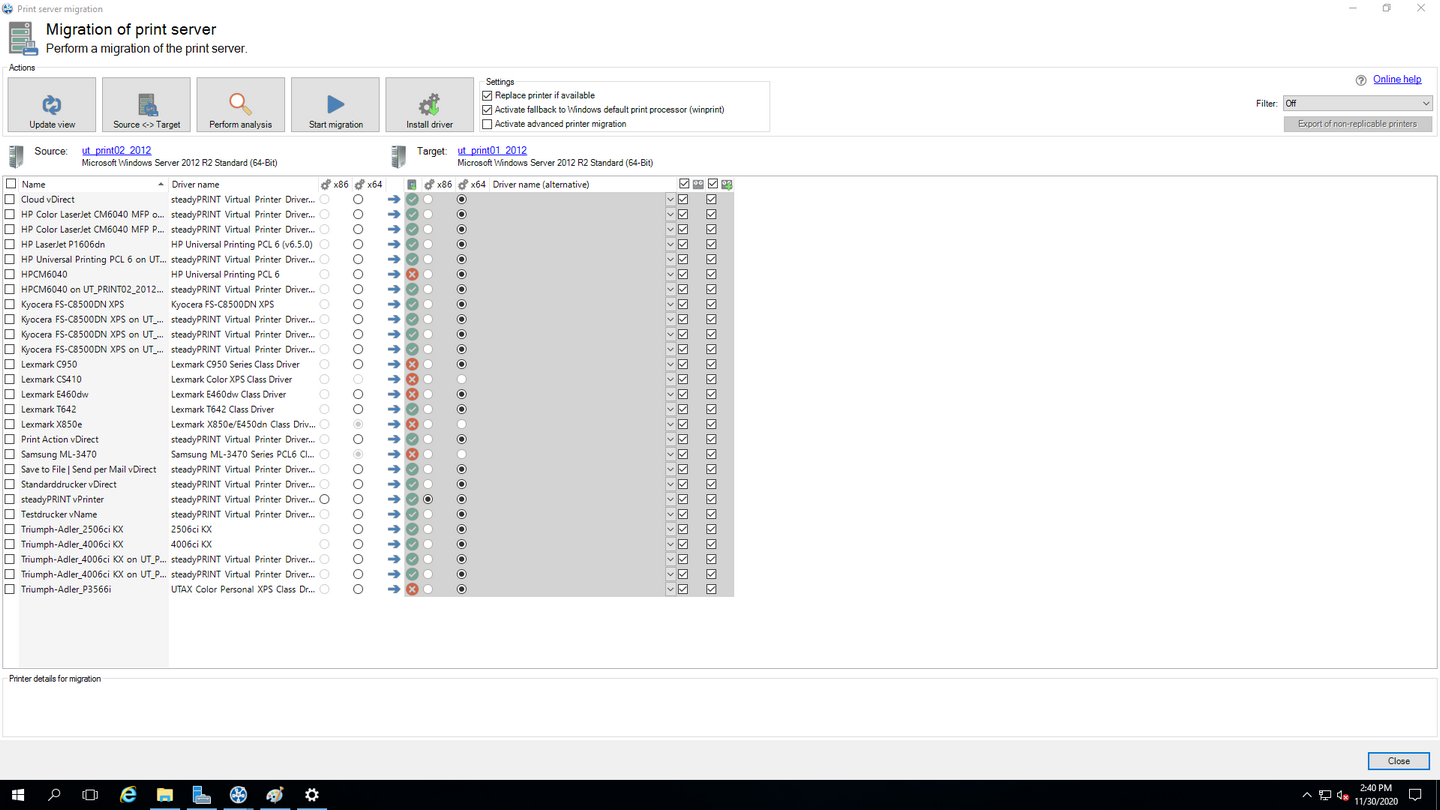Swap servers with Source <-> Target
This screenshot has width=1440, height=810.
[x=146, y=105]
